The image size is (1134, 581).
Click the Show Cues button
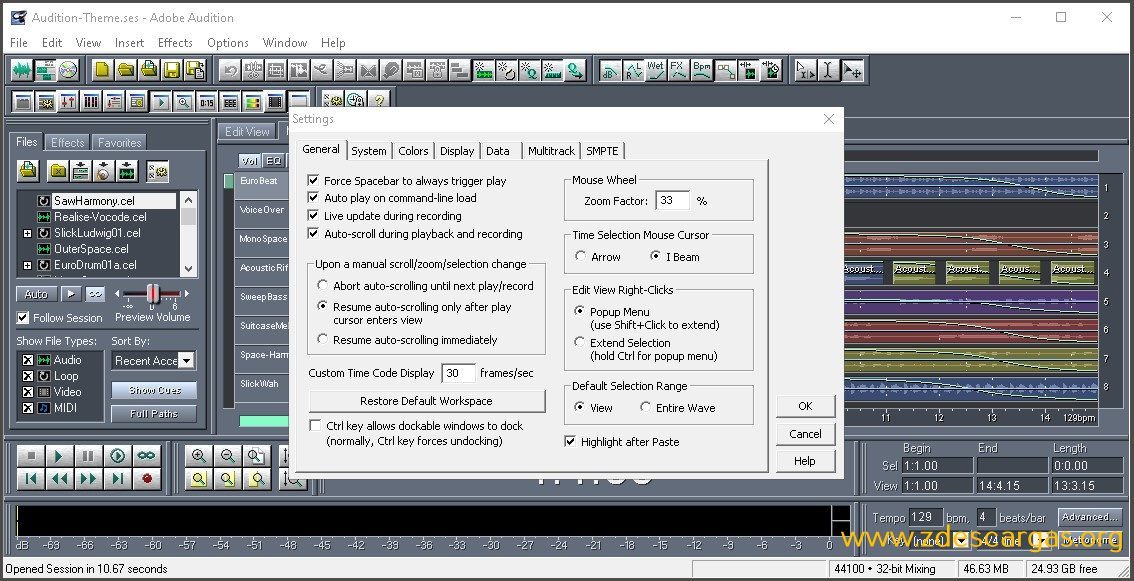(154, 390)
